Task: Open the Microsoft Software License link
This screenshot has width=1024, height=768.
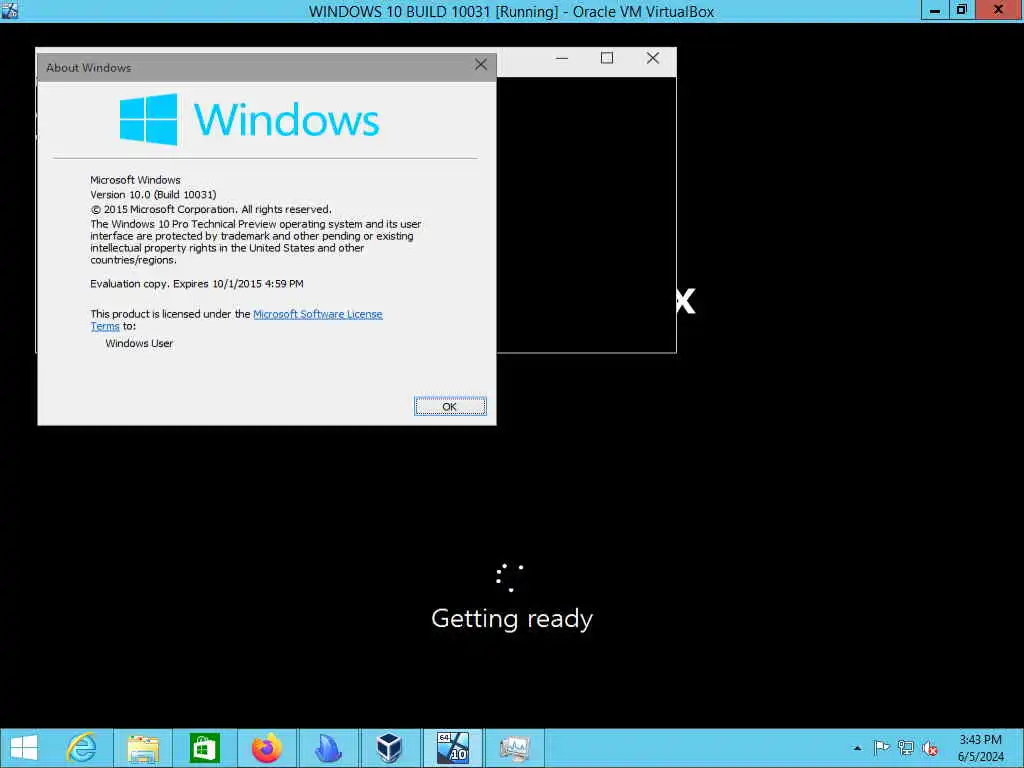Action: click(317, 314)
